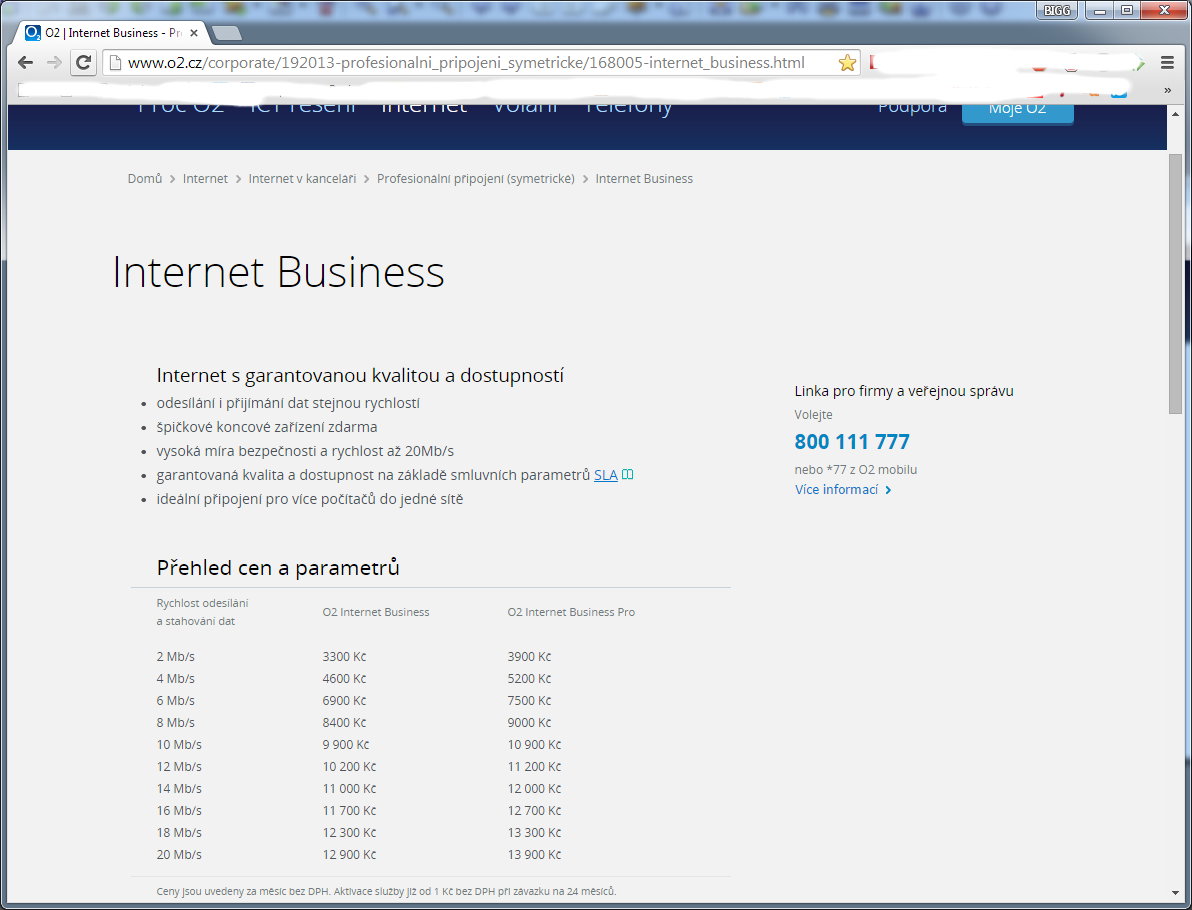Screen dimensions: 1192x910
Task: Open Internet v kanceláři breadcrumb
Action: (302, 179)
